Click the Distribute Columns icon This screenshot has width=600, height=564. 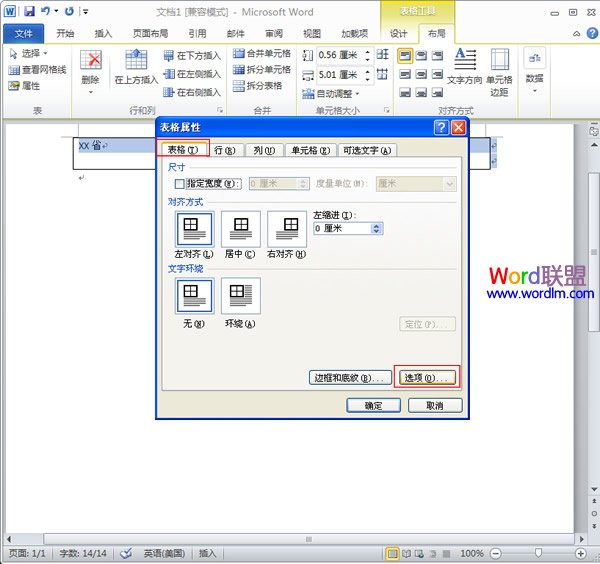(382, 74)
